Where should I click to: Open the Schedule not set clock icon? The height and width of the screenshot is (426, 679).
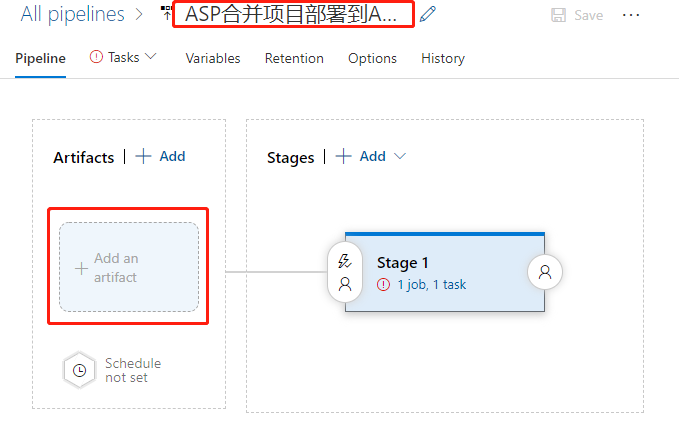pos(79,370)
